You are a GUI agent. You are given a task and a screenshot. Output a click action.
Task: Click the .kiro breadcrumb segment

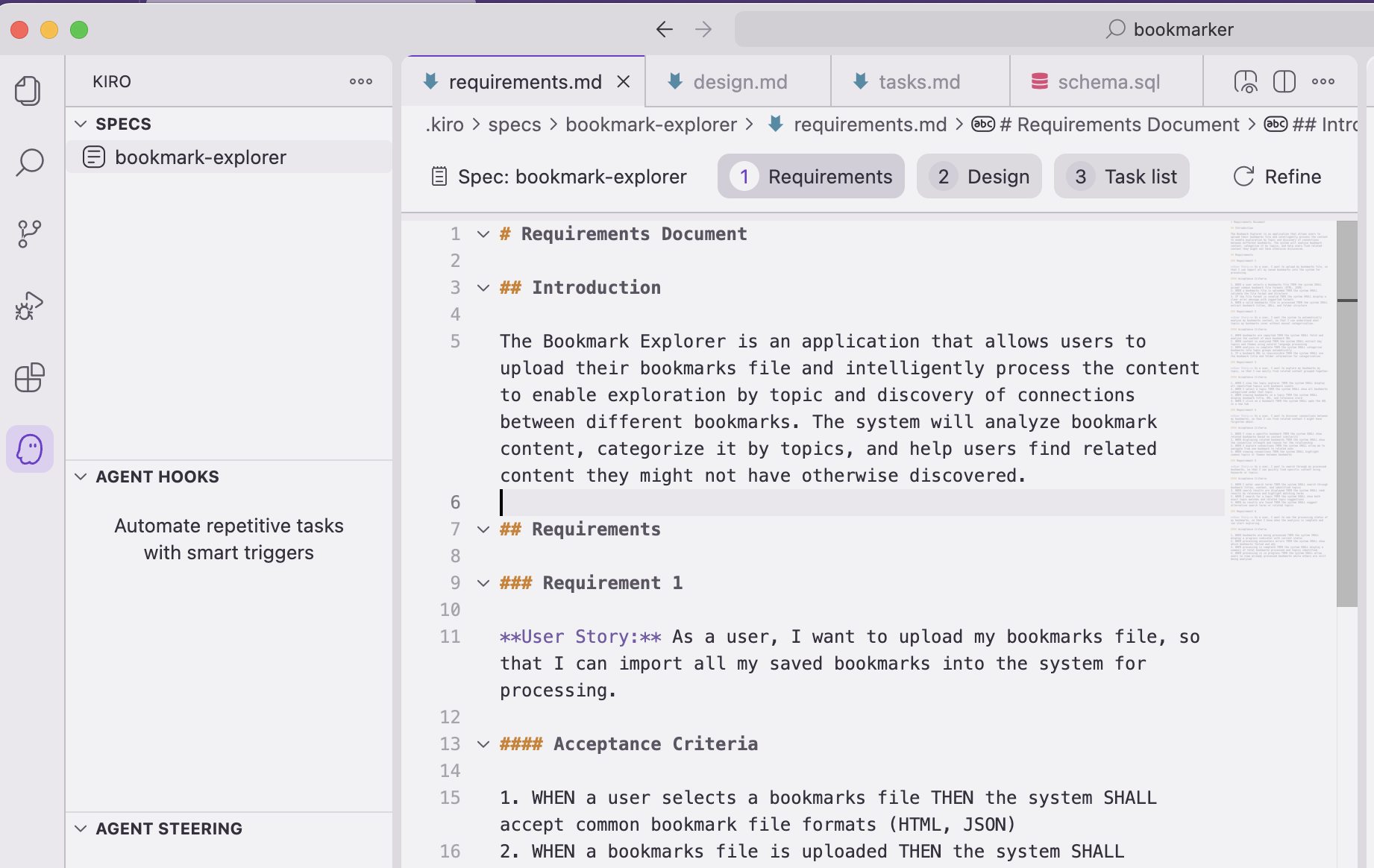click(x=445, y=125)
